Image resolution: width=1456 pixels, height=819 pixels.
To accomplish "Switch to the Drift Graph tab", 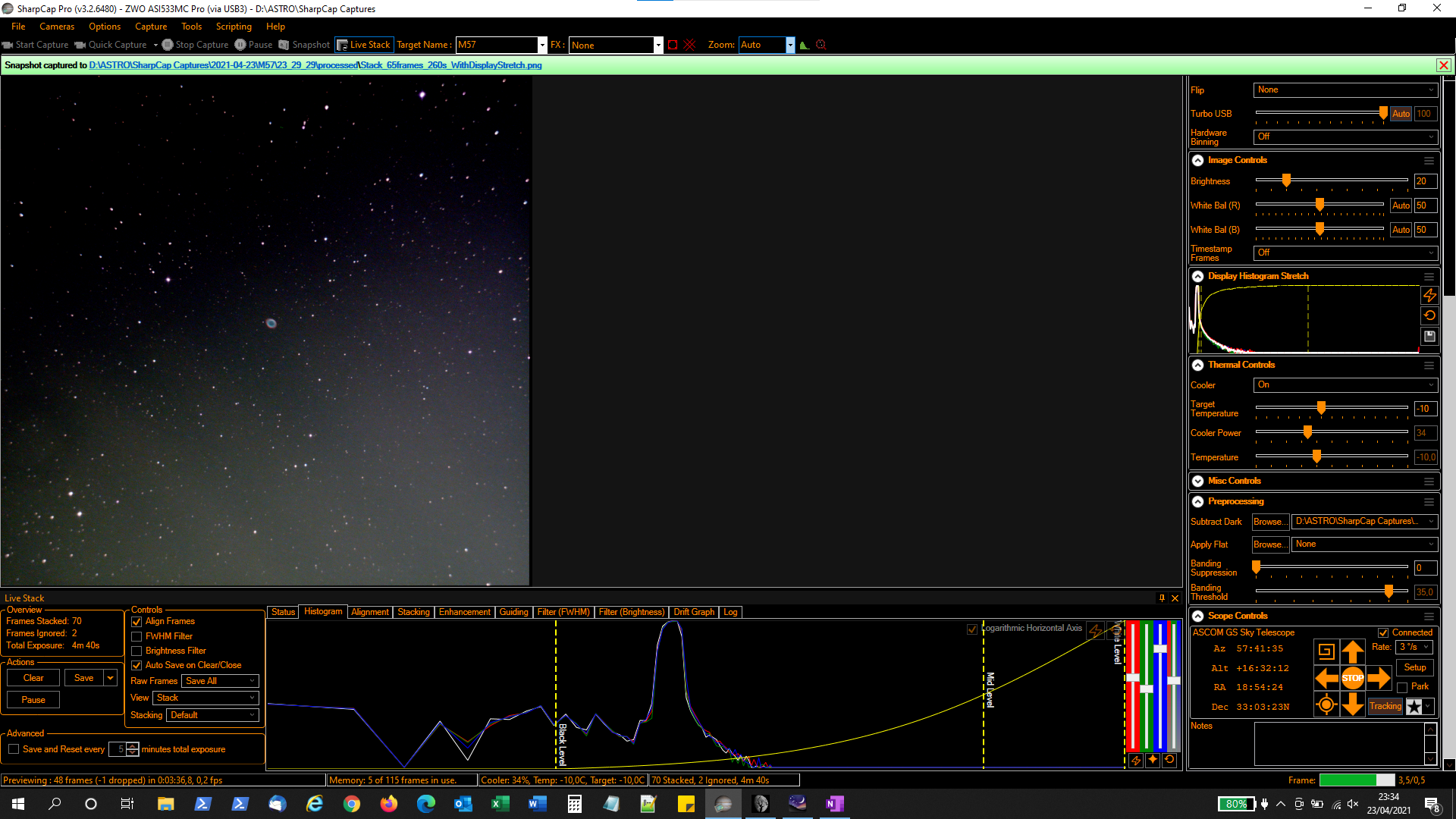I will point(693,612).
